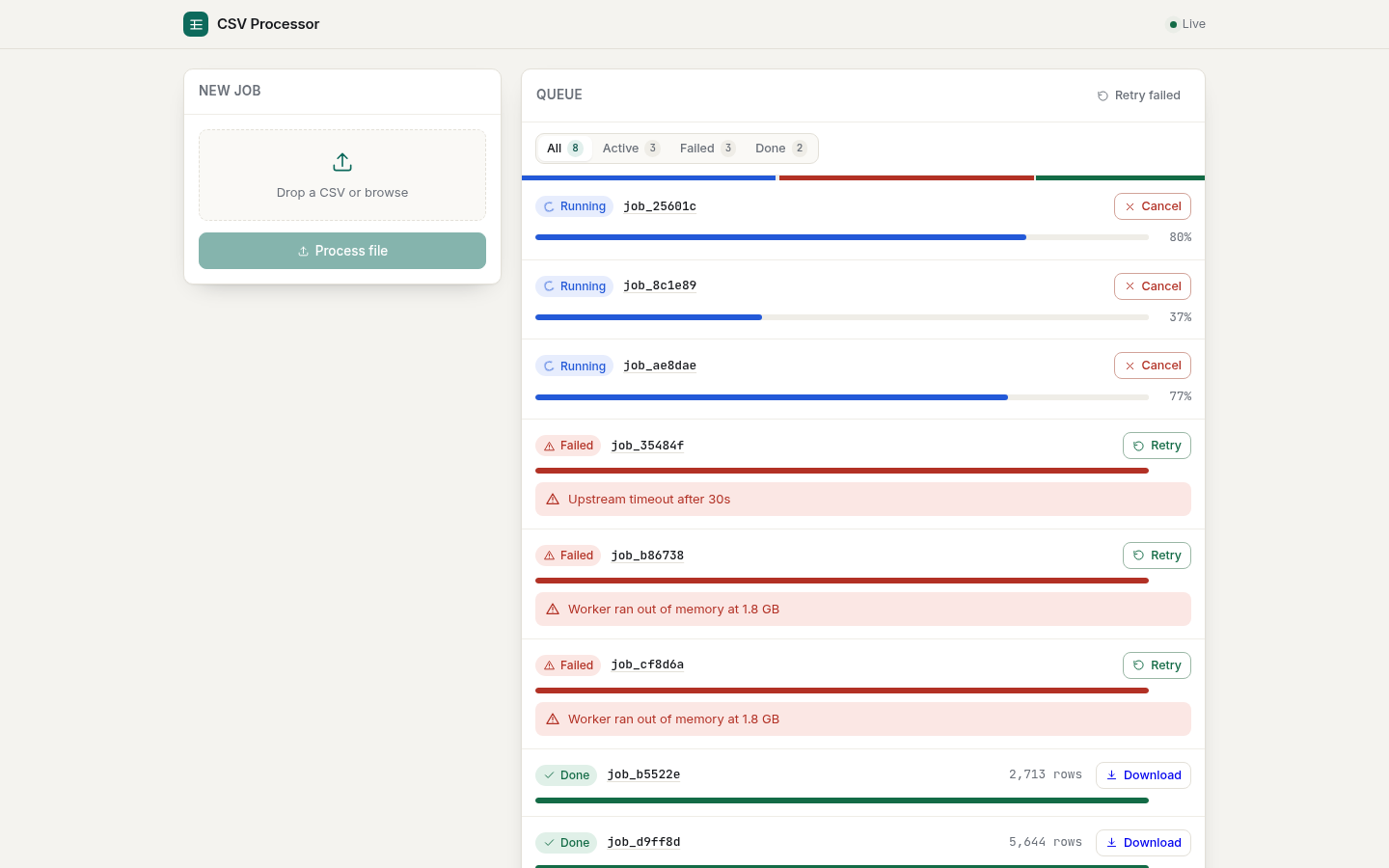Image resolution: width=1389 pixels, height=868 pixels.
Task: Click the 37% progress value
Action: point(1181,317)
